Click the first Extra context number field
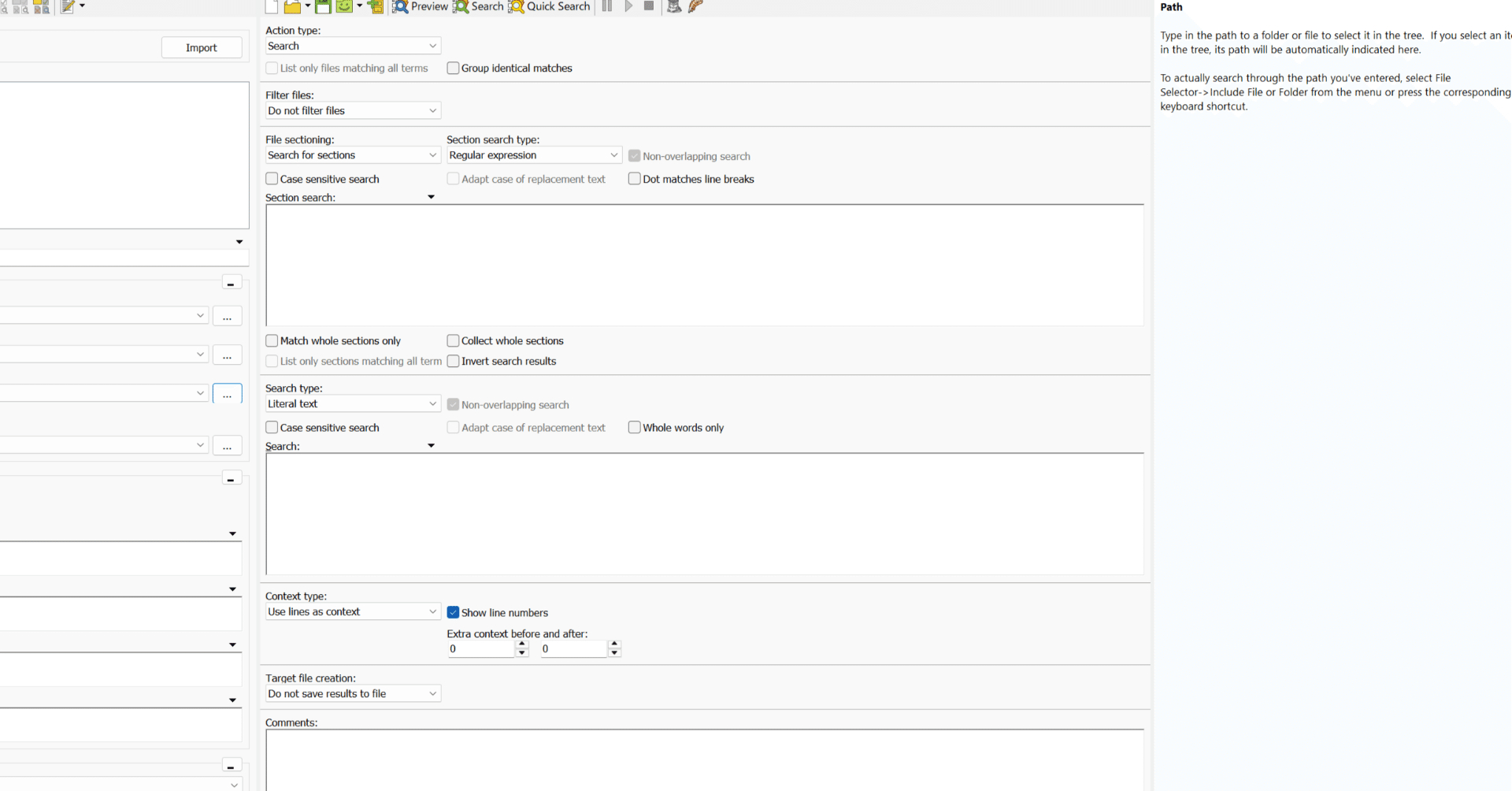1512x791 pixels. click(481, 648)
